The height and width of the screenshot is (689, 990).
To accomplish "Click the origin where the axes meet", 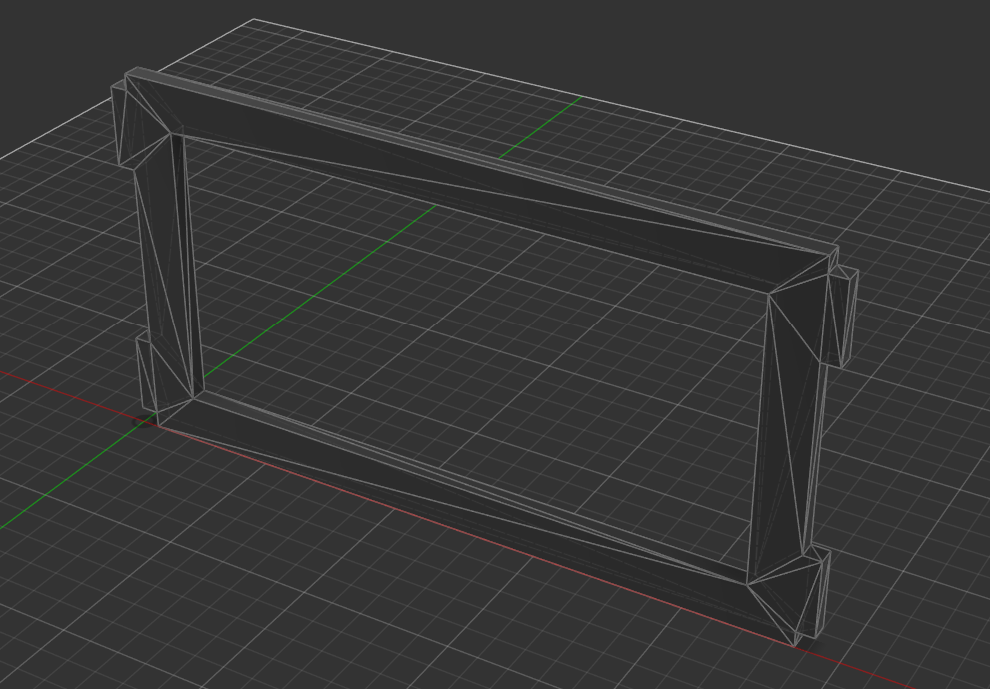I will coord(146,422).
